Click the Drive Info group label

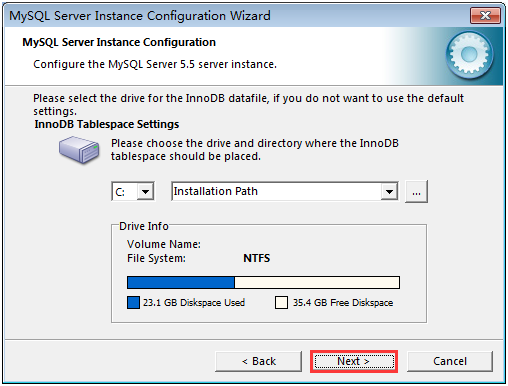[x=144, y=226]
